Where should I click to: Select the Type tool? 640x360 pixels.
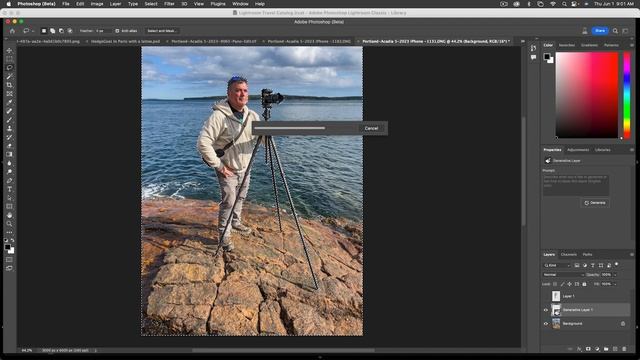point(9,189)
